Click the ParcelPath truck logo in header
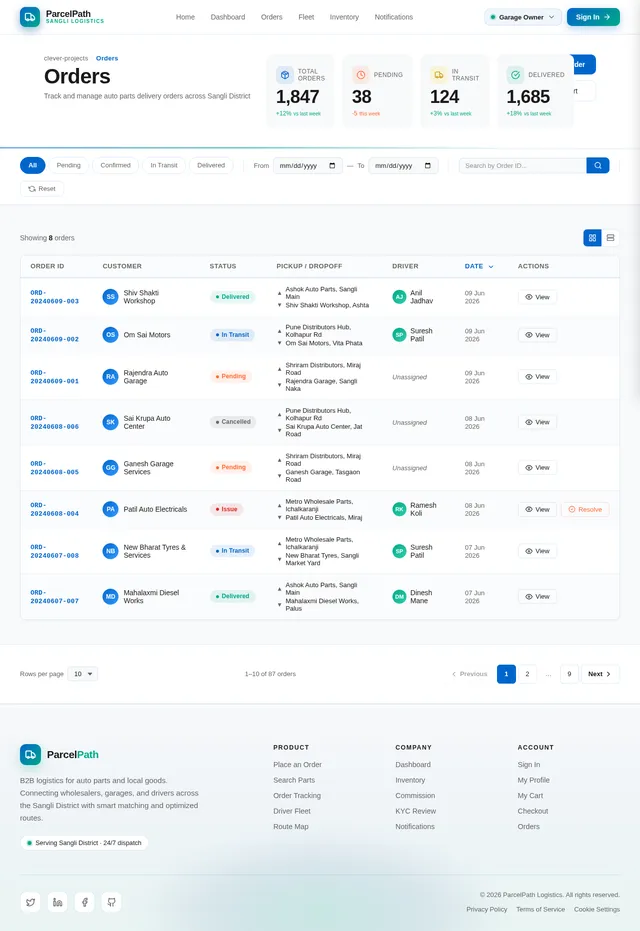Viewport: 640px width, 931px height. click(x=30, y=17)
